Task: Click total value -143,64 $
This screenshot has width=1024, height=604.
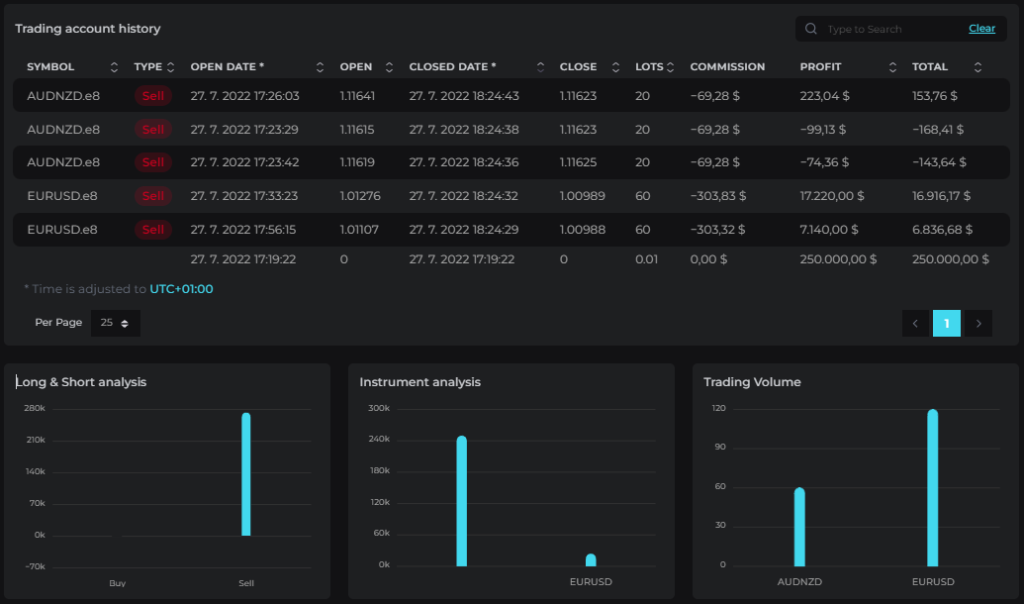Action: [939, 162]
